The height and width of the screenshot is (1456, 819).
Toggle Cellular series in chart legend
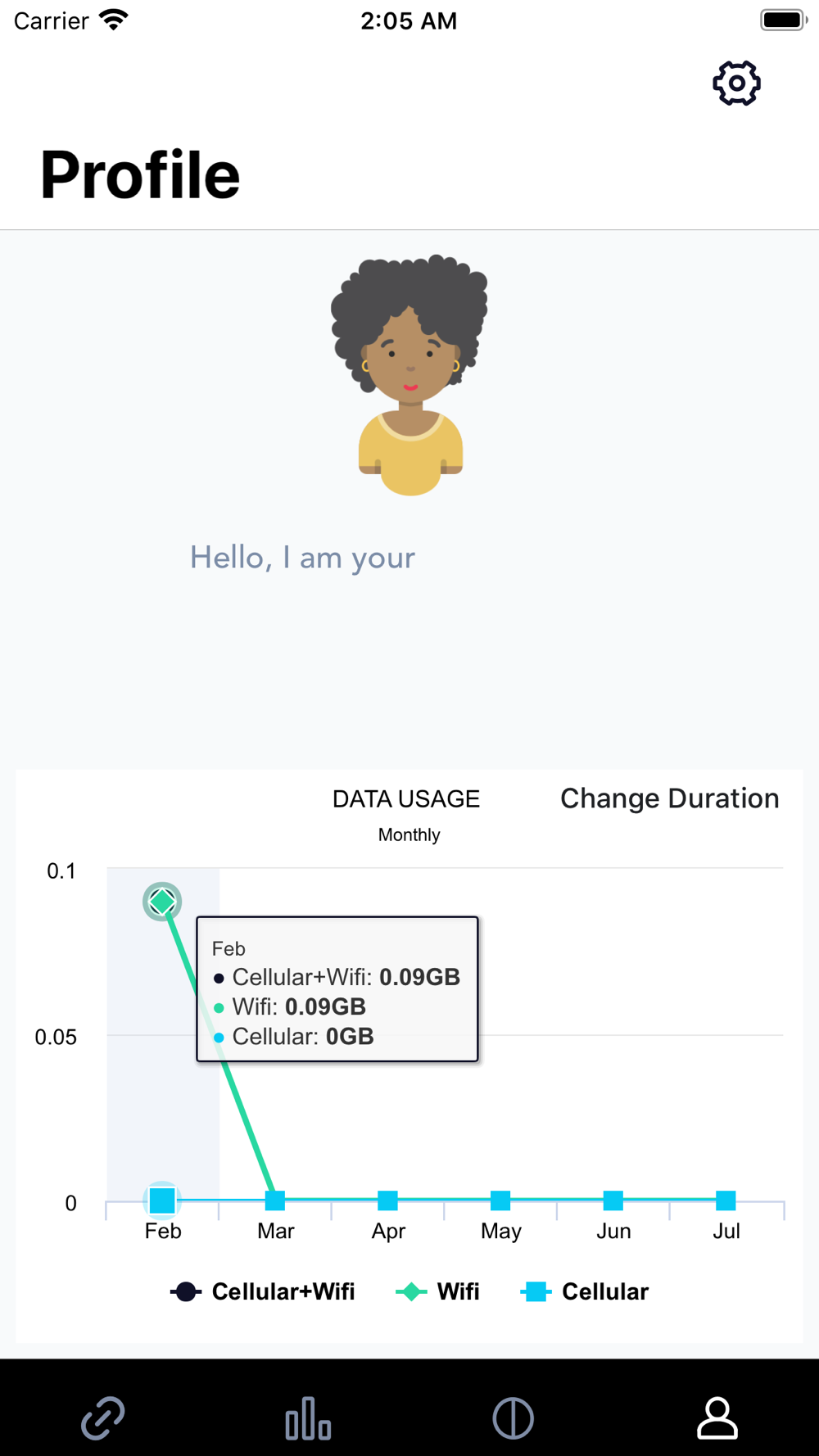tap(585, 1291)
